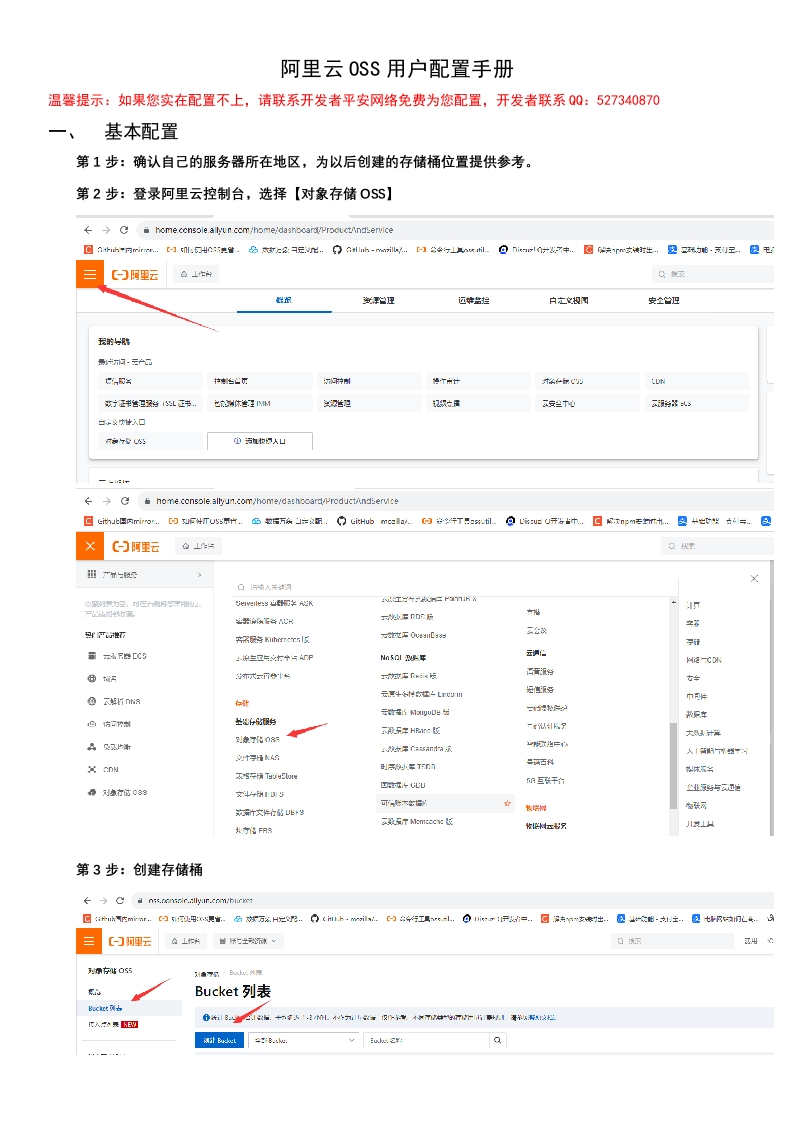
Task: Click the star icon in product list
Action: [508, 803]
